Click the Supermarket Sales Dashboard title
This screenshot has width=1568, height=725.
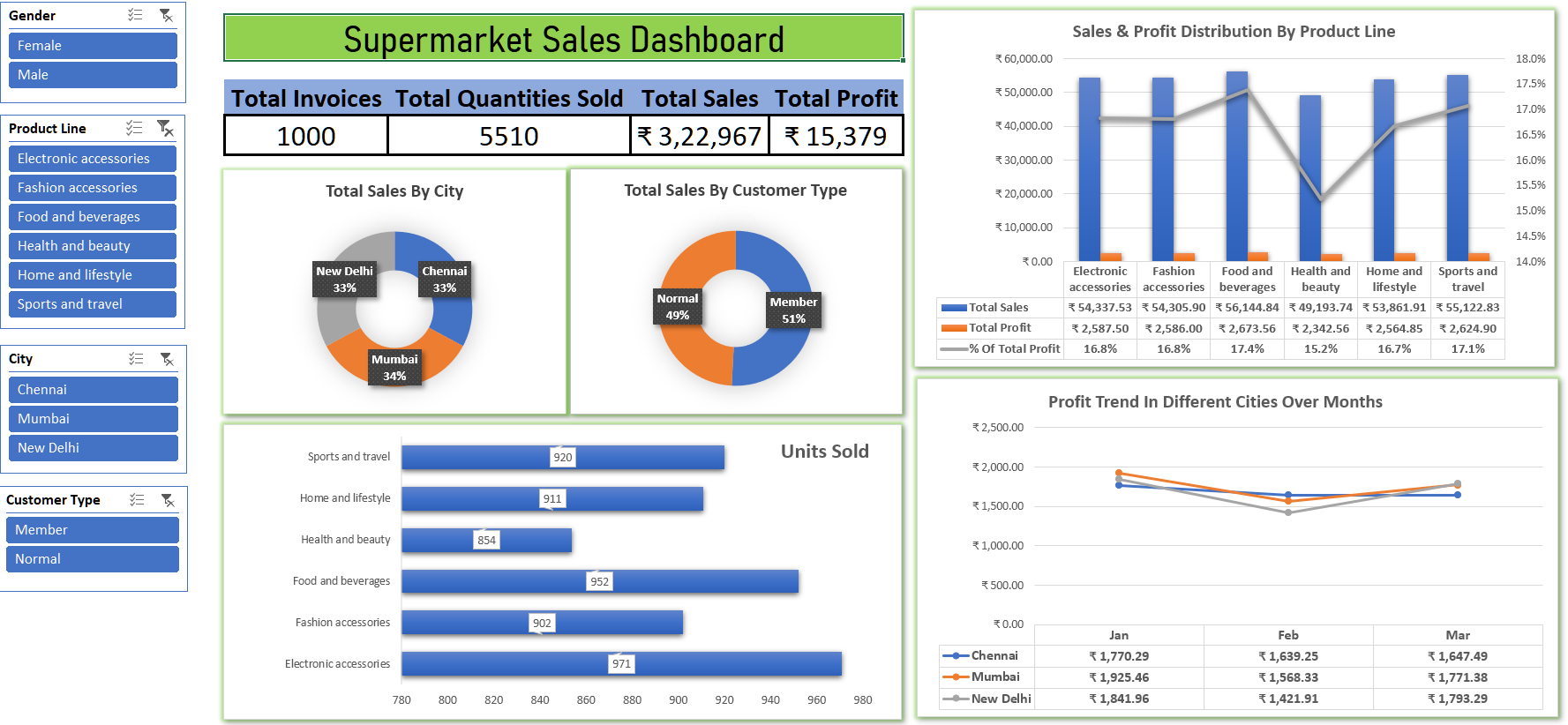tap(564, 39)
